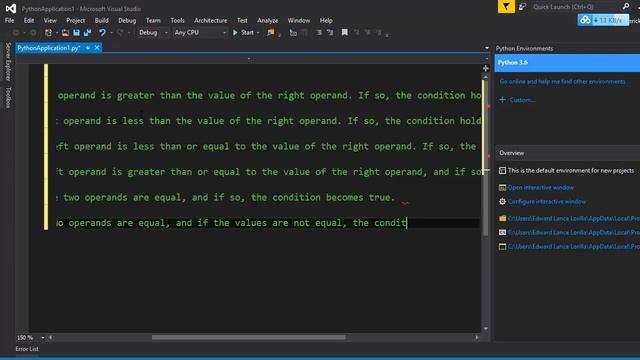Open the Any CPU platform dropdown
Viewport: 640px width, 360px height.
[x=200, y=33]
